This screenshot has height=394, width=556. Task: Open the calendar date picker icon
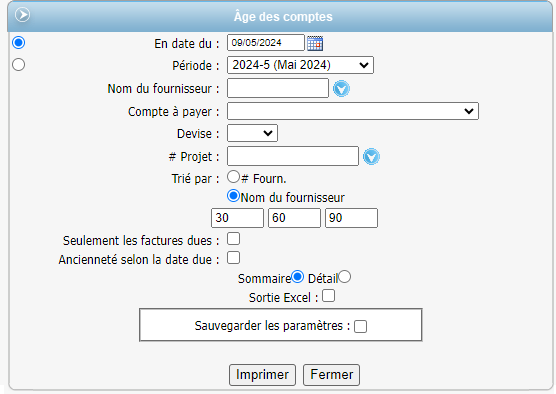pyautogui.click(x=315, y=43)
